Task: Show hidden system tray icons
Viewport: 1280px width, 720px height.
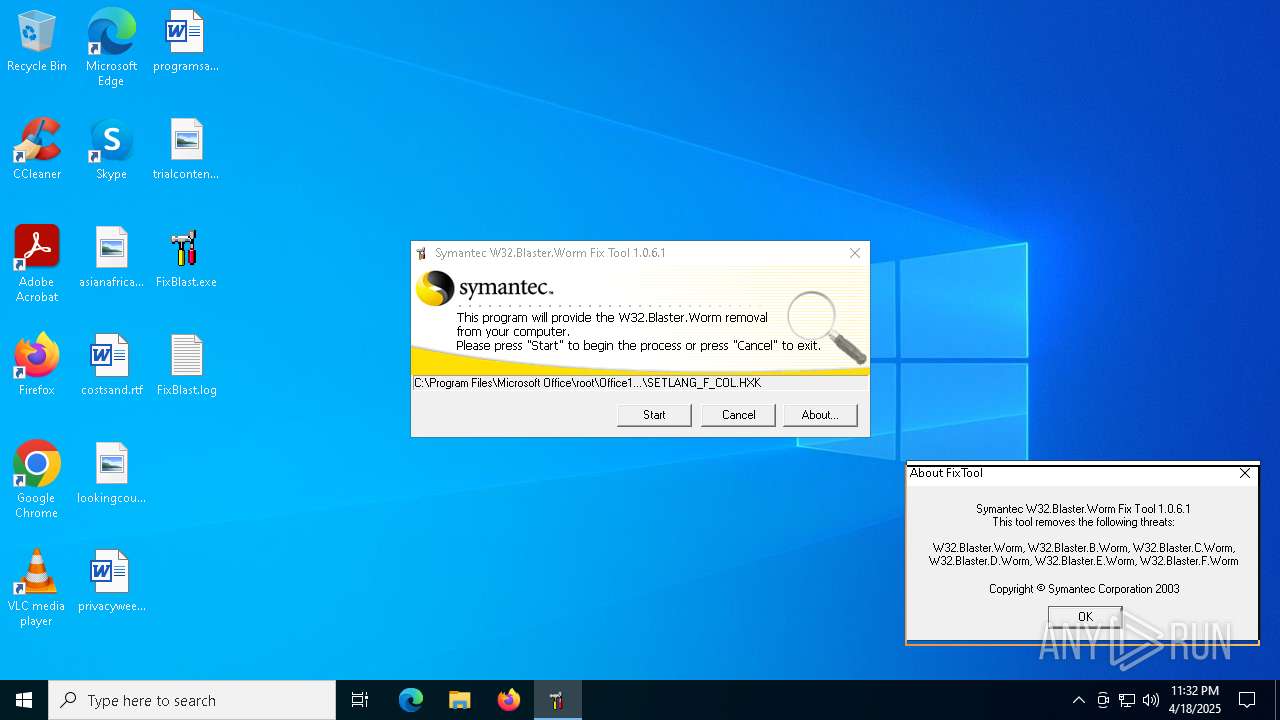Action: (1078, 700)
